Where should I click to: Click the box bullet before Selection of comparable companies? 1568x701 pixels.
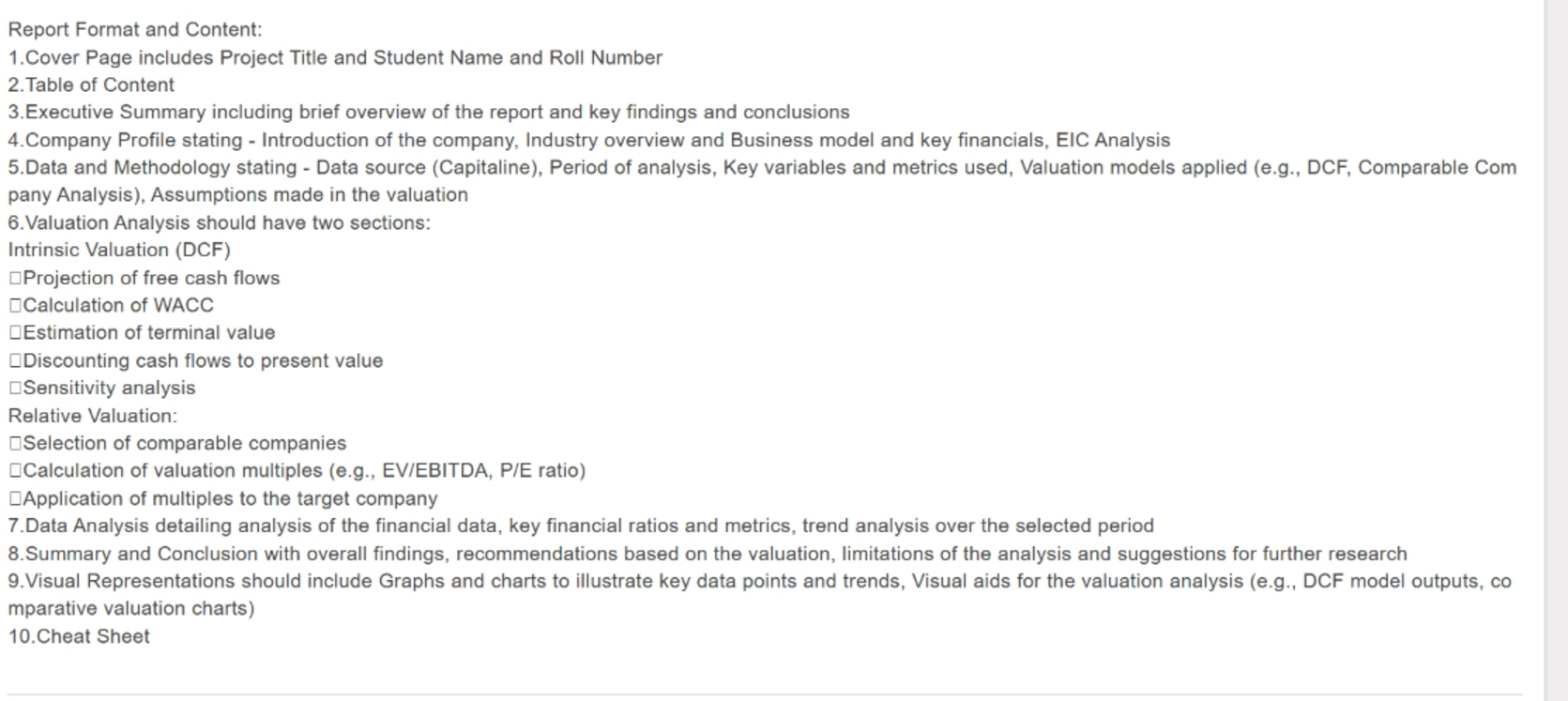click(x=15, y=444)
